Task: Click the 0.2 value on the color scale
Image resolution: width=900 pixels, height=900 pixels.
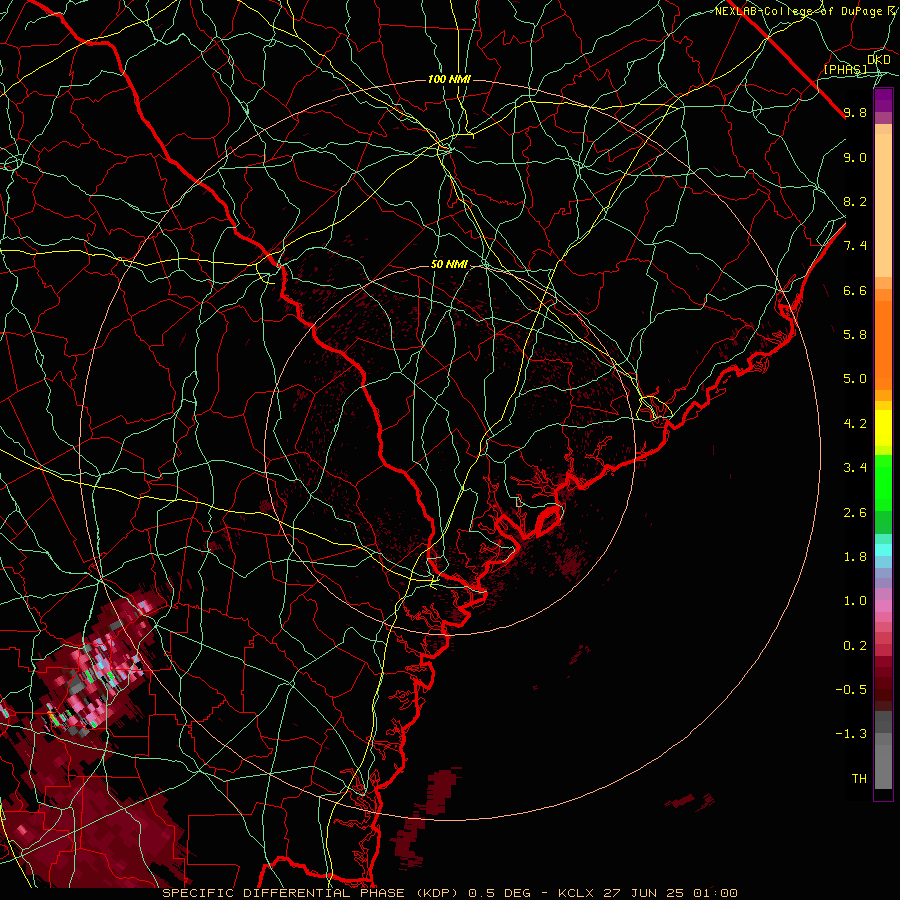Action: click(855, 646)
